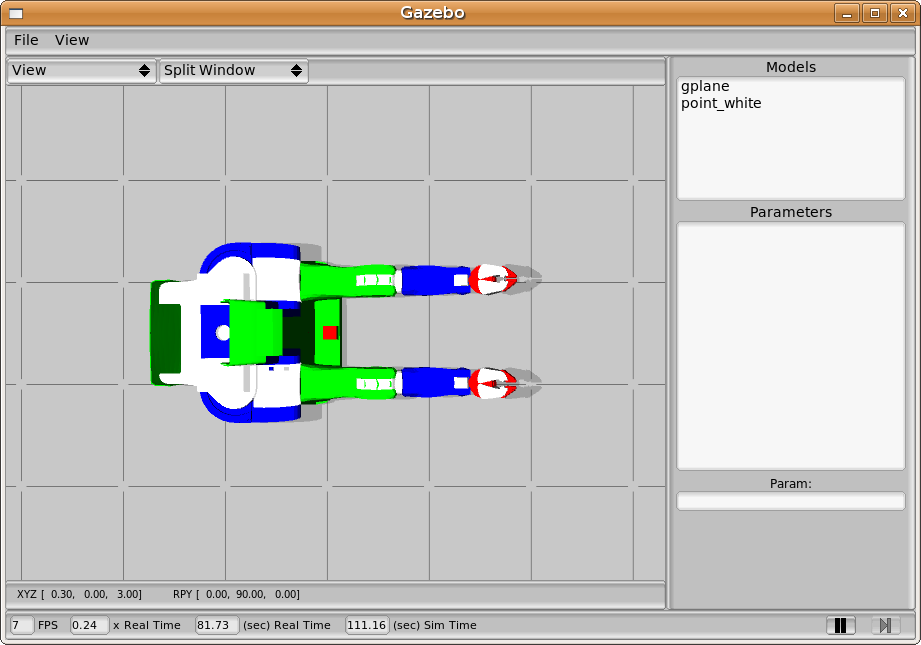Click the FPS value field
This screenshot has height=645, width=921.
22,625
